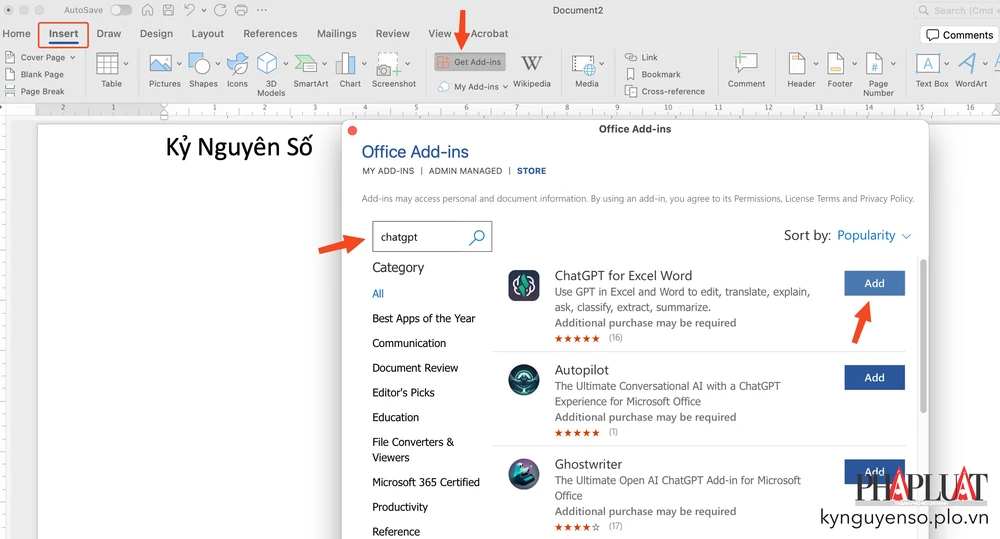Click the Save disk icon
The image size is (1000, 539).
168,10
